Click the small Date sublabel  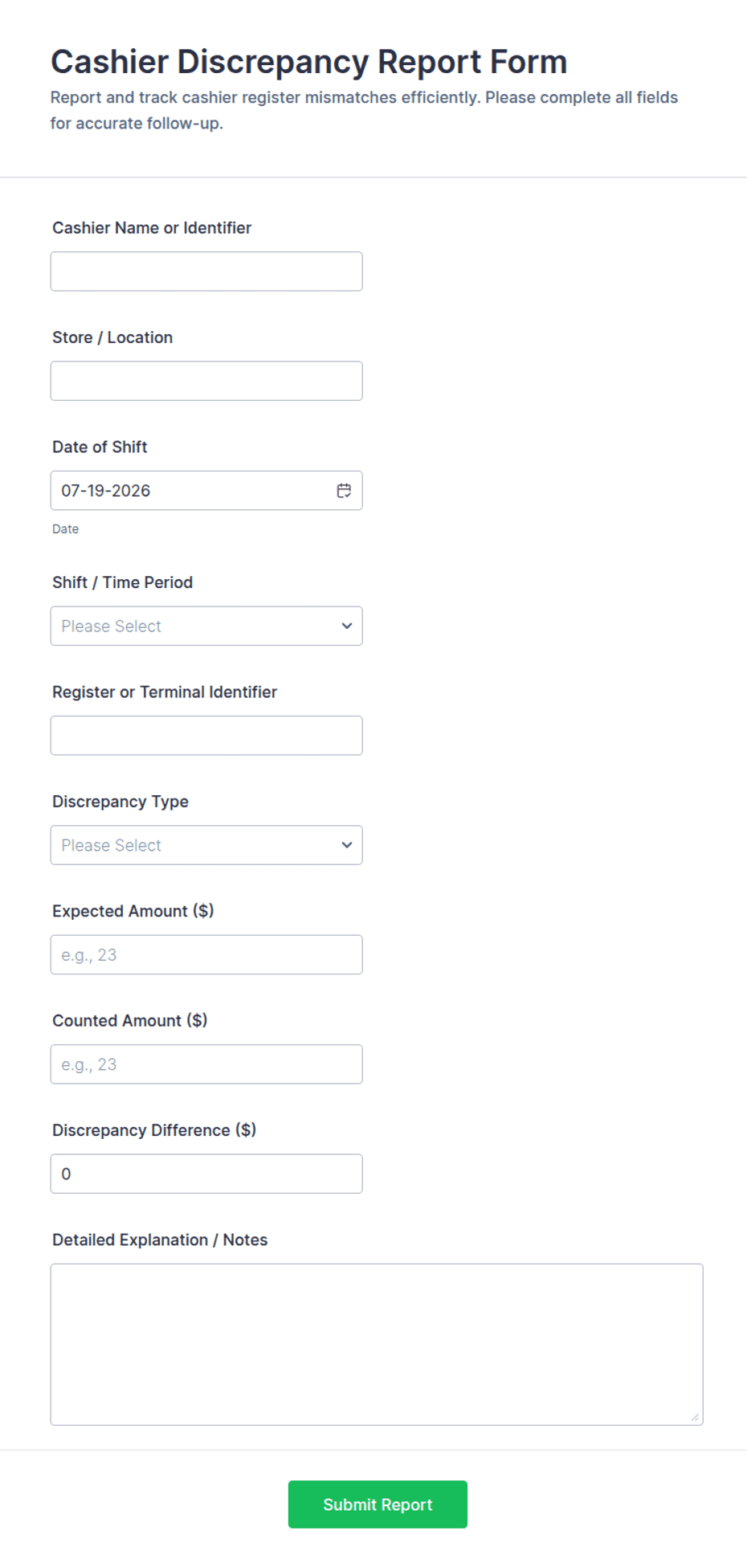66,529
